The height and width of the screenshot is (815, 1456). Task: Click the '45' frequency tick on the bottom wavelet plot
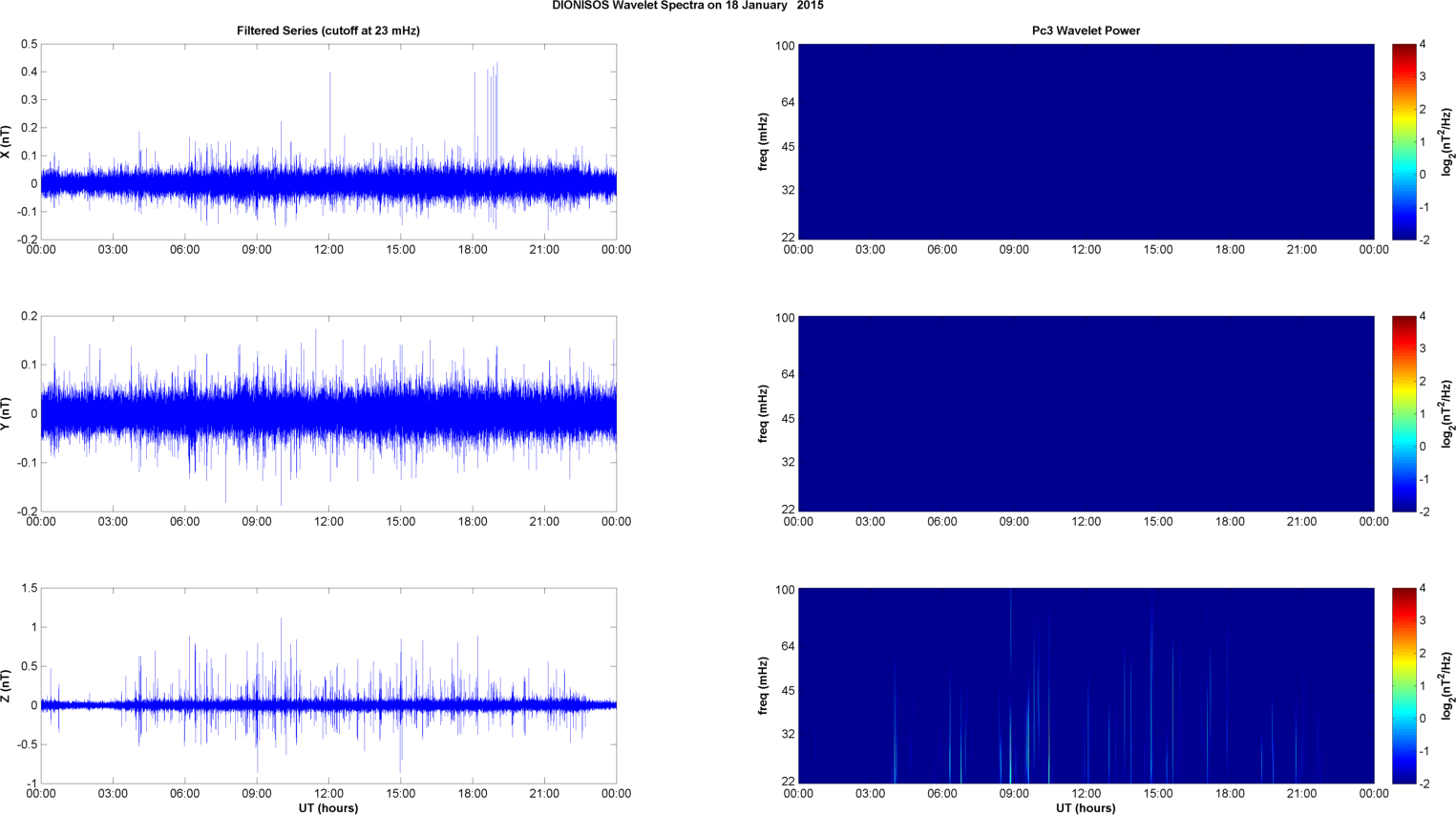(x=789, y=690)
